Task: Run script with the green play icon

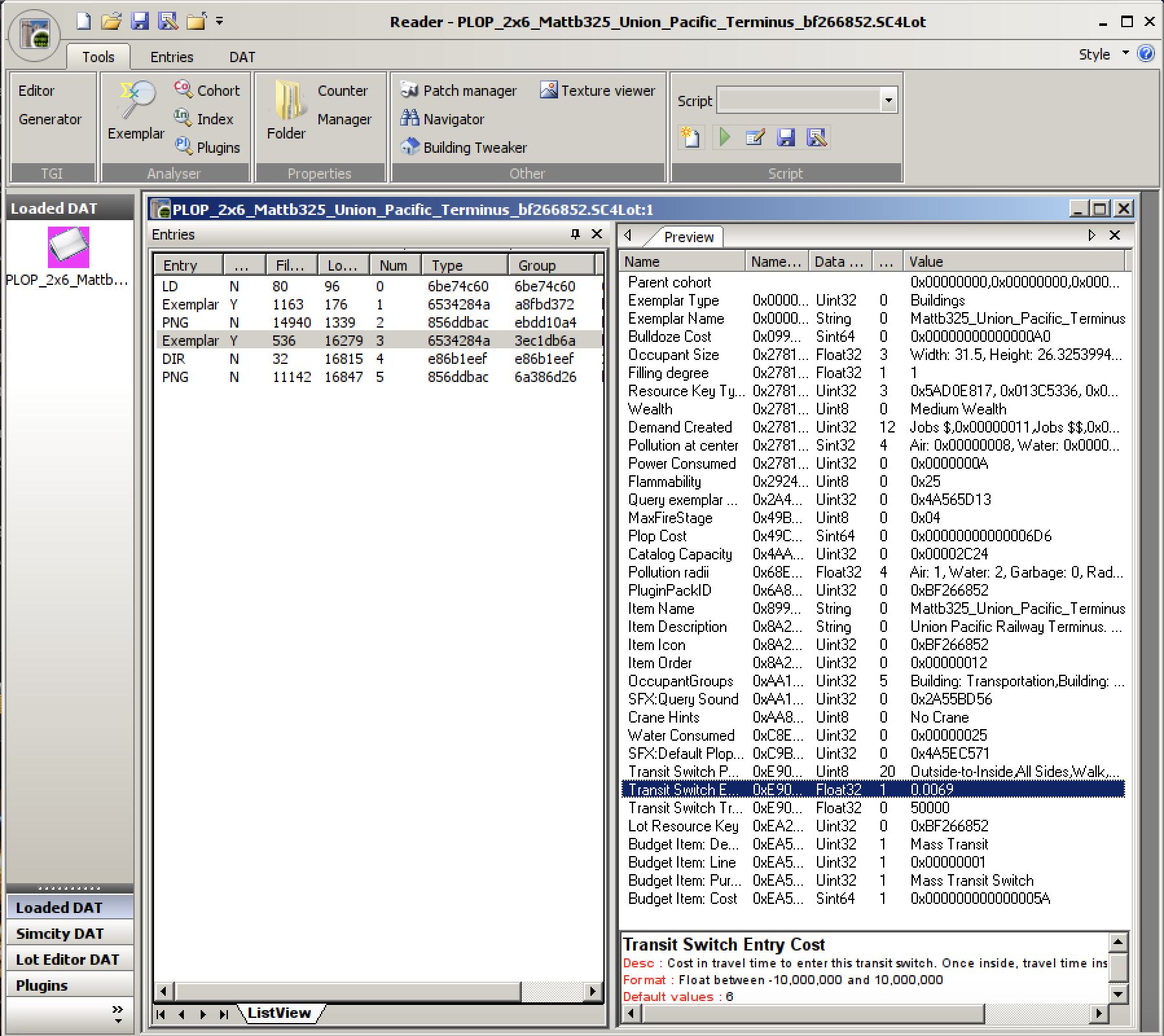Action: 724,137
